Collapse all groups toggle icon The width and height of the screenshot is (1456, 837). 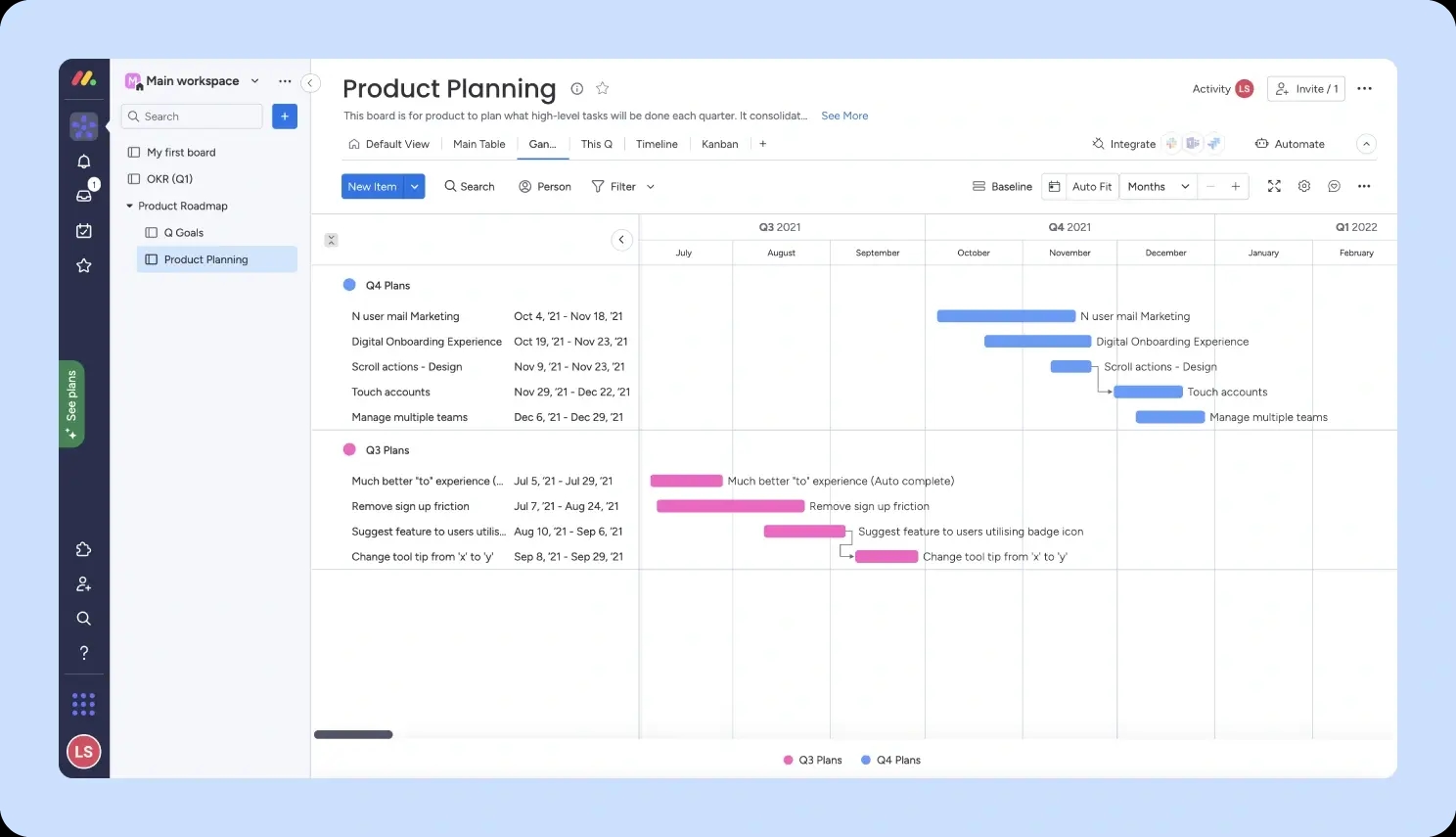point(332,240)
